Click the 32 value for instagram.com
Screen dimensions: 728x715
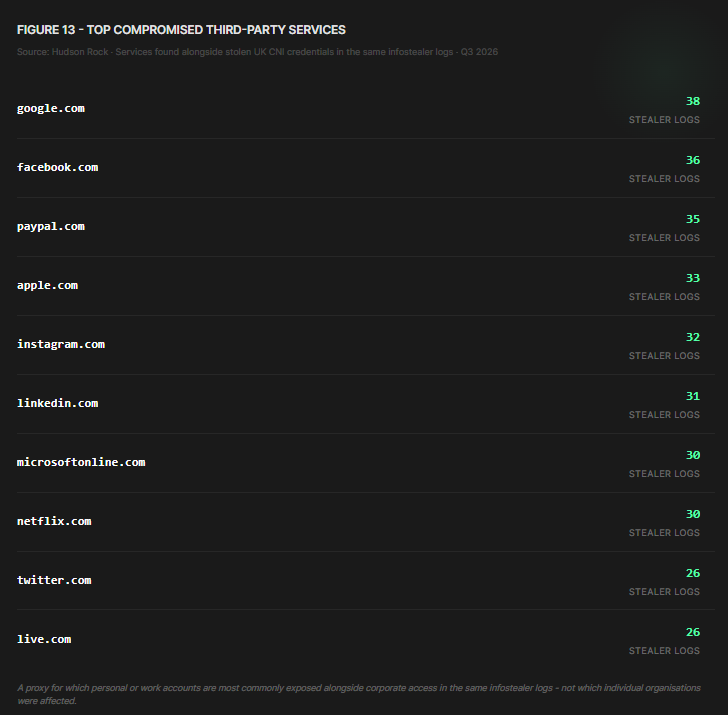[x=693, y=337]
